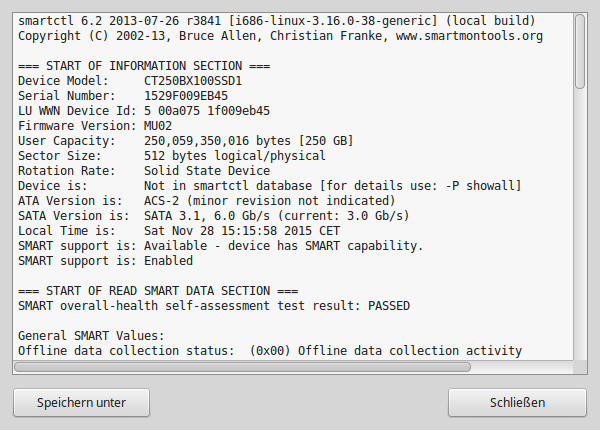Close dialog with Schließen button
This screenshot has width=600, height=430.
pos(517,402)
